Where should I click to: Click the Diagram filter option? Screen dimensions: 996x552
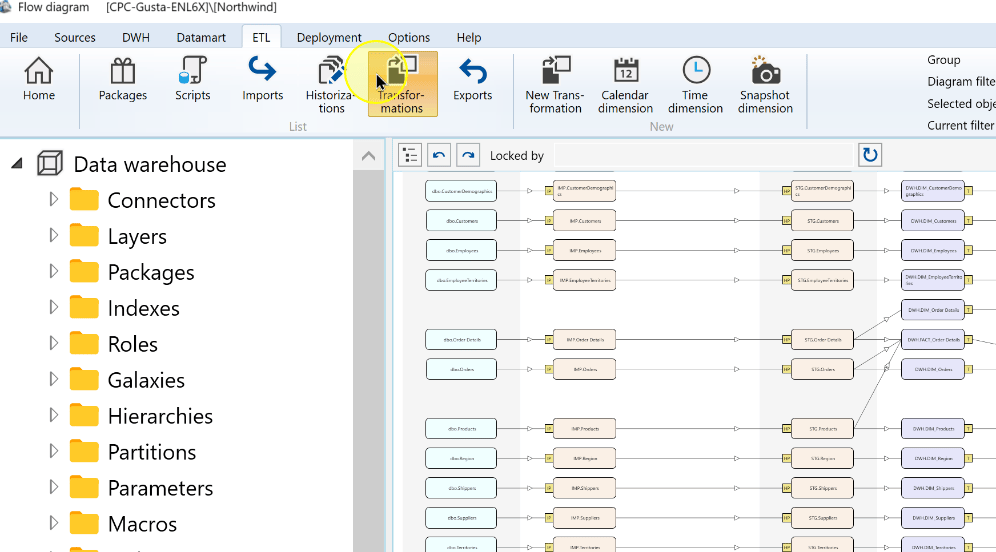[961, 81]
